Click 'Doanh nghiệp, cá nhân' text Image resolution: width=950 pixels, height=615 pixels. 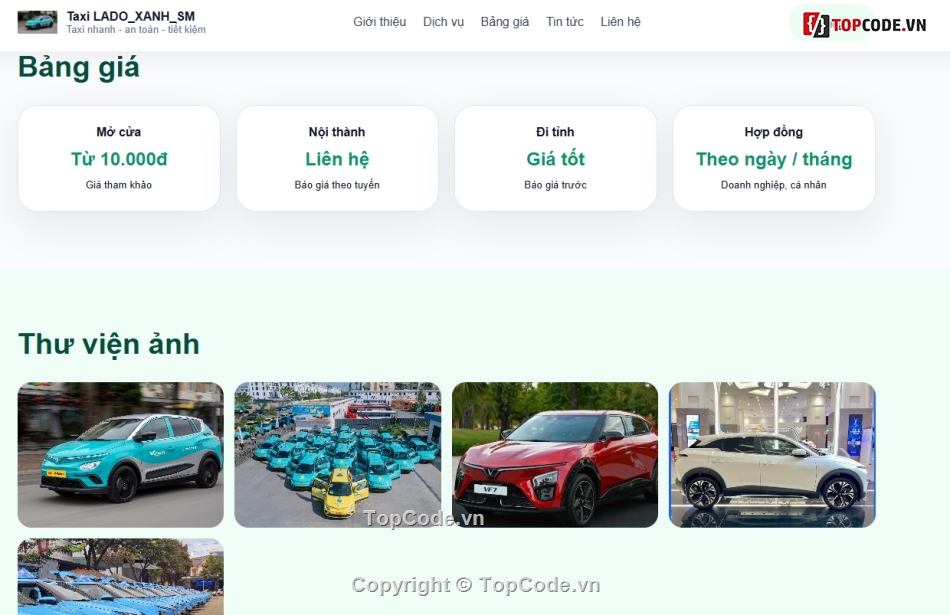tap(774, 185)
